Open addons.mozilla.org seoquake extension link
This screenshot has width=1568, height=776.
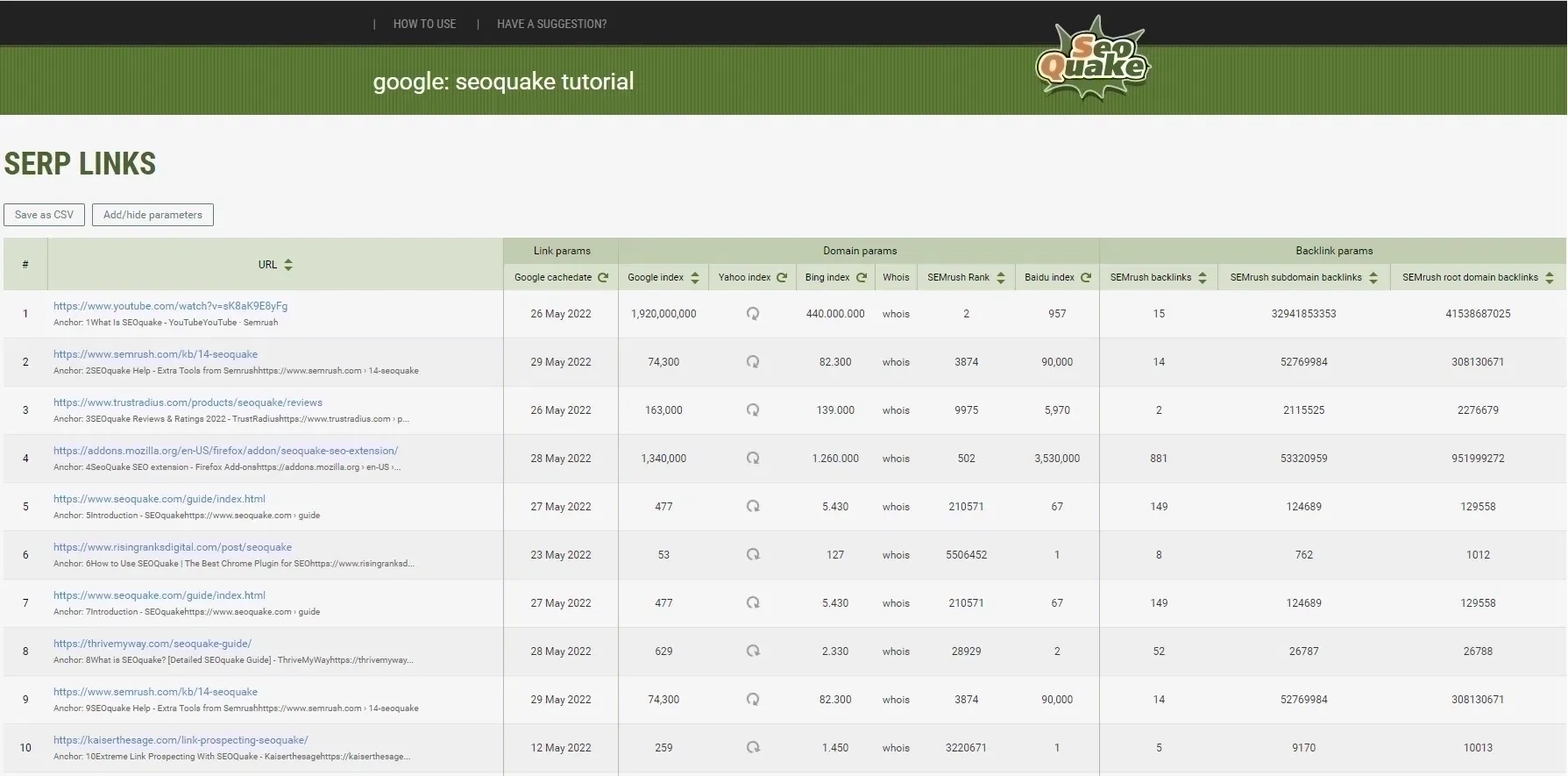coord(225,451)
